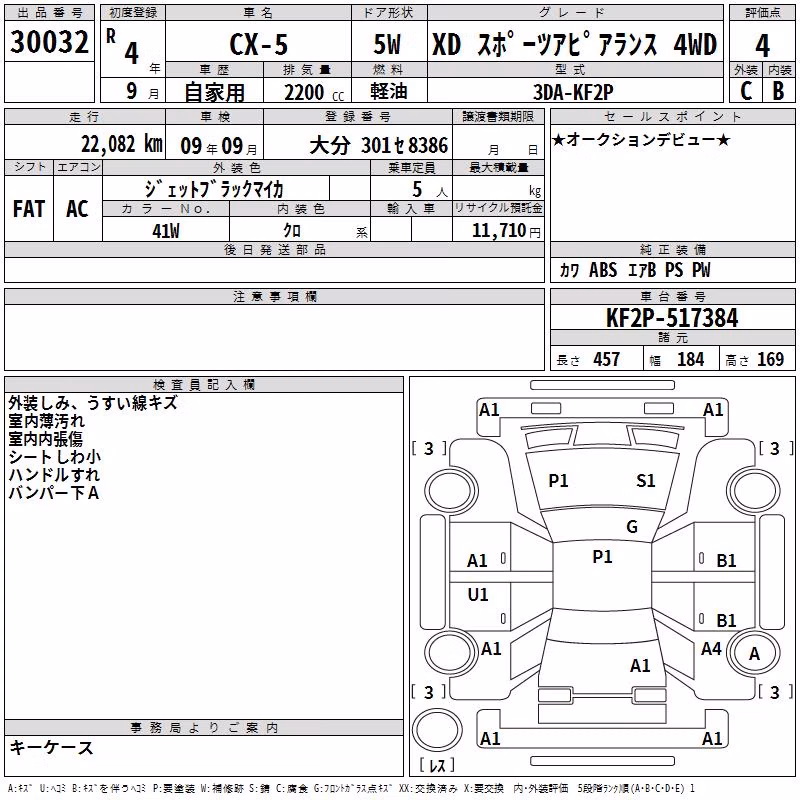Select equipment list カワ ABS エアB PS PW

click(634, 269)
